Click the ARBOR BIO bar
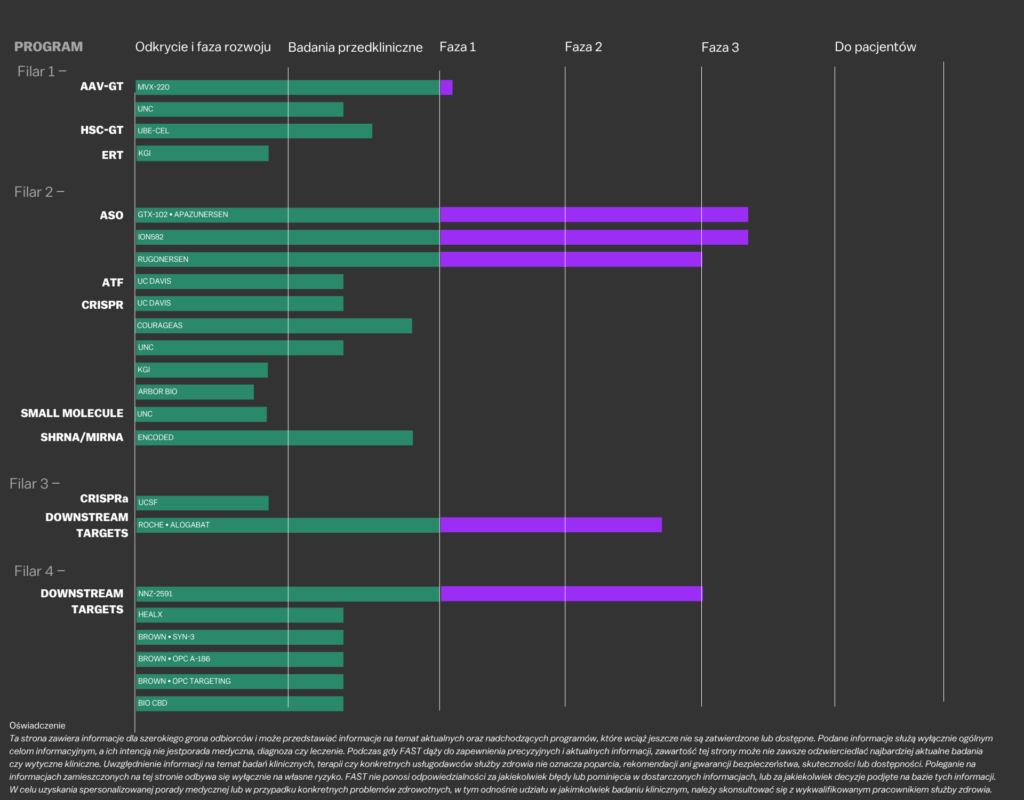1024x800 pixels. click(x=195, y=392)
